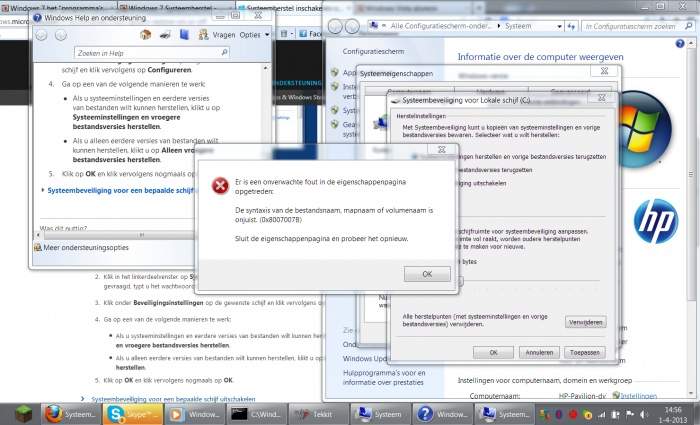Click OK in the error message dialog
This screenshot has width=700, height=425.
[427, 274]
